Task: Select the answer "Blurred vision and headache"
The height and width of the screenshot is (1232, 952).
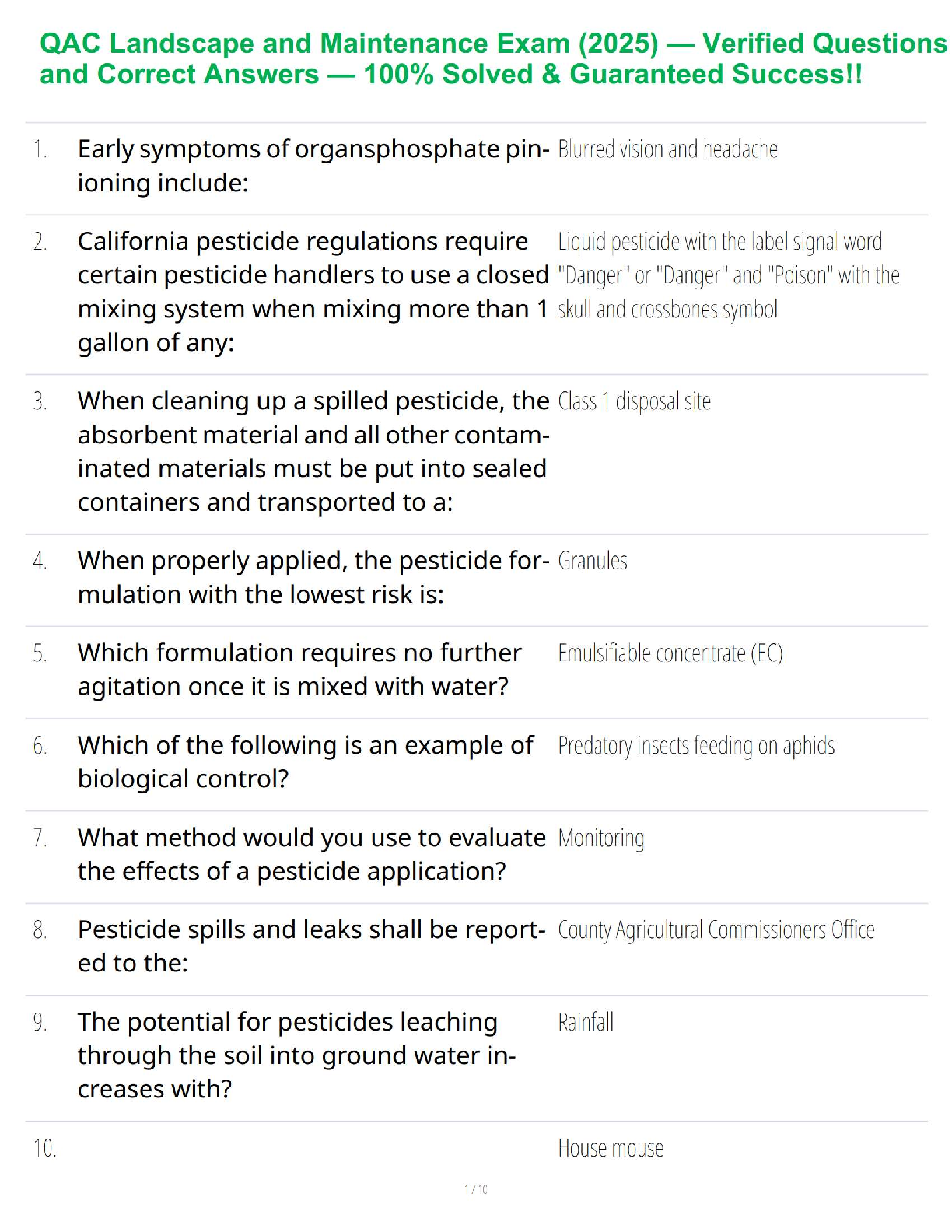Action: pos(667,149)
